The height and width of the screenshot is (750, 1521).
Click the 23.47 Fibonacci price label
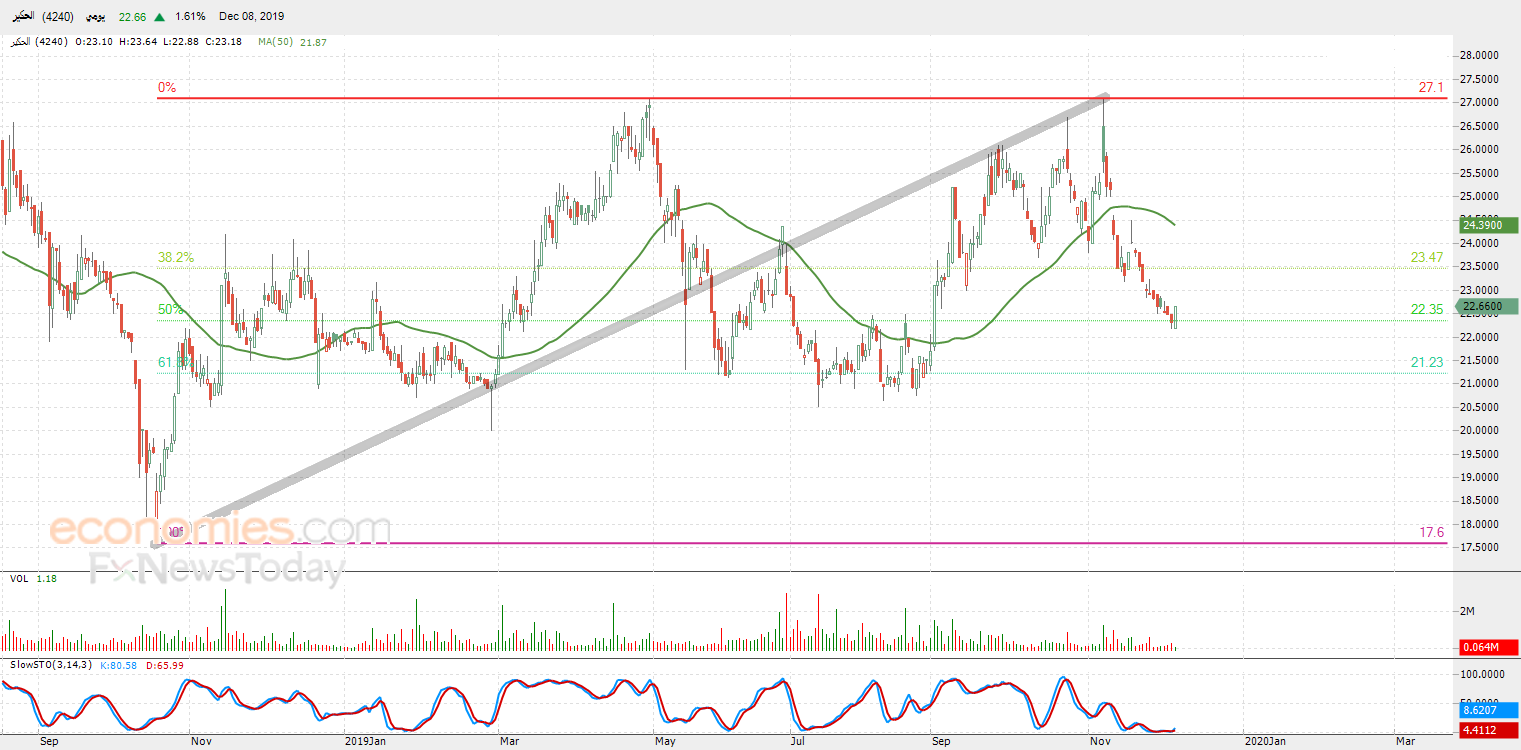1427,257
